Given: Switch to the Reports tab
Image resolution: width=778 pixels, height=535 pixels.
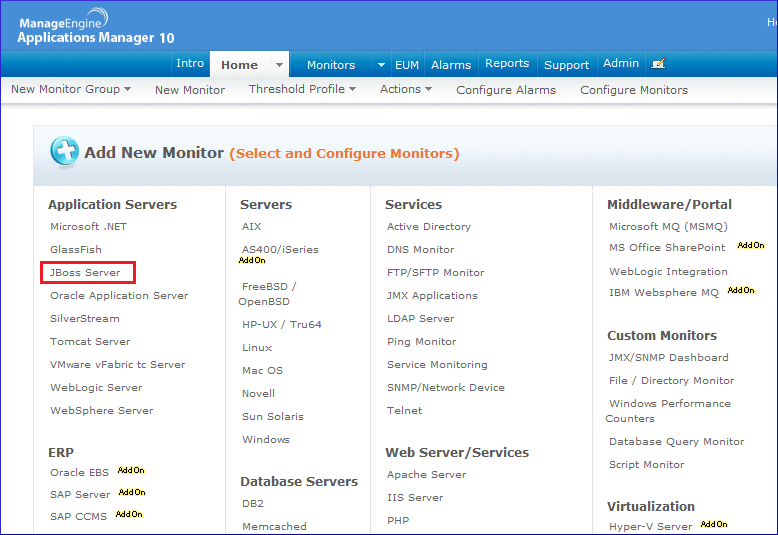Looking at the screenshot, I should [507, 64].
